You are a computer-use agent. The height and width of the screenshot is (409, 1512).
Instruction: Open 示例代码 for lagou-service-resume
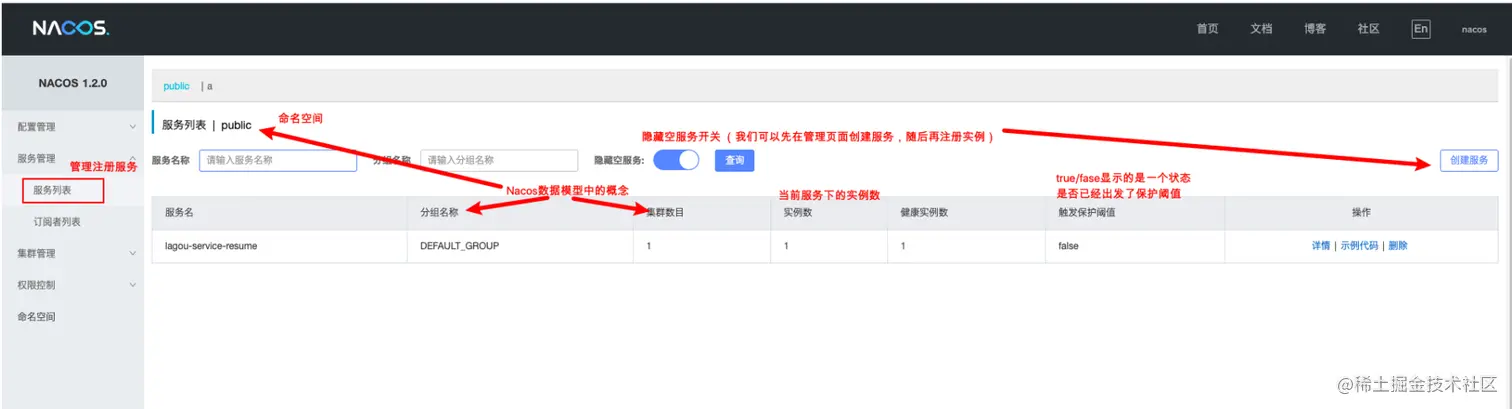(1359, 245)
